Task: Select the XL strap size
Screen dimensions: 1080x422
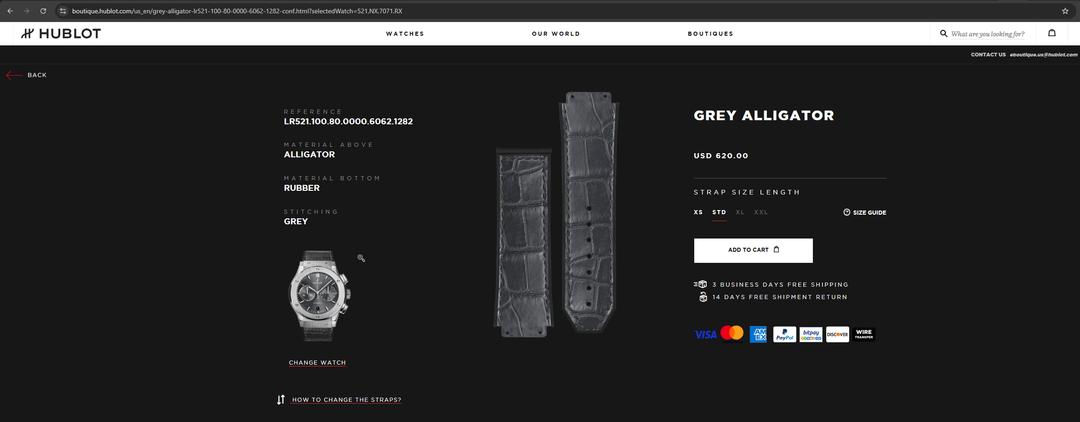Action: pos(740,212)
